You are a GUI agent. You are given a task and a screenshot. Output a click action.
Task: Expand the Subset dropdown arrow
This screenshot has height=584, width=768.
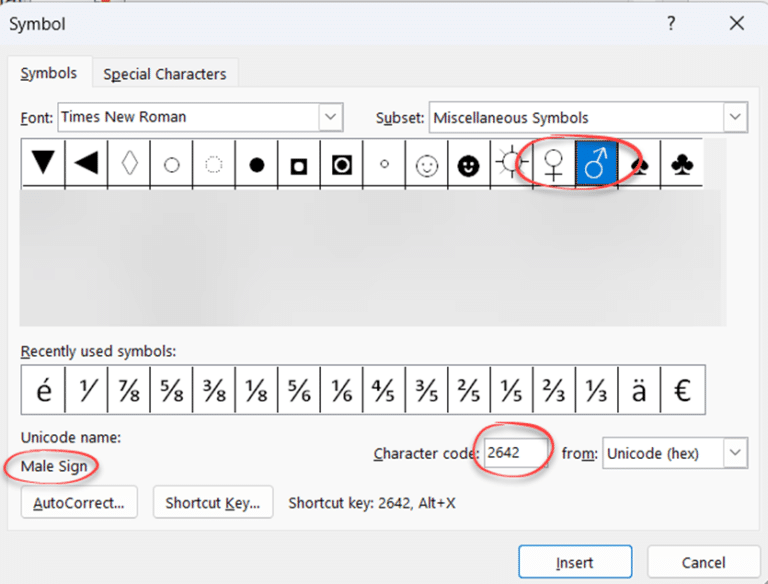(735, 117)
